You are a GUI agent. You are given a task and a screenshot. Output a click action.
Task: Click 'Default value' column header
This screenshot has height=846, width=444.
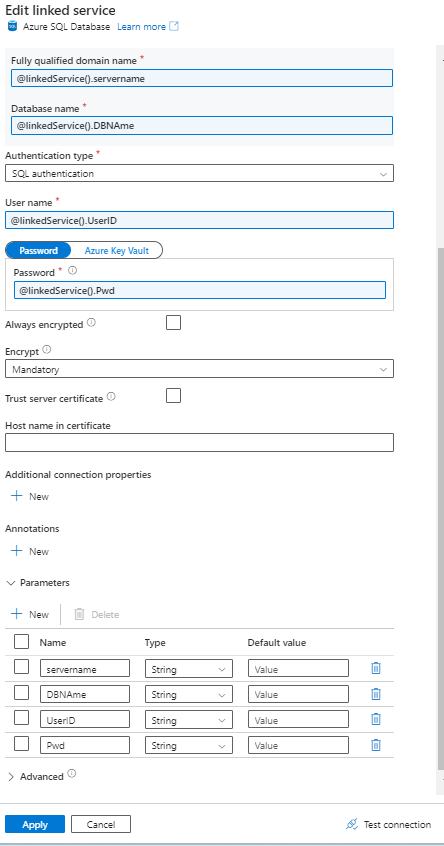coord(277,643)
